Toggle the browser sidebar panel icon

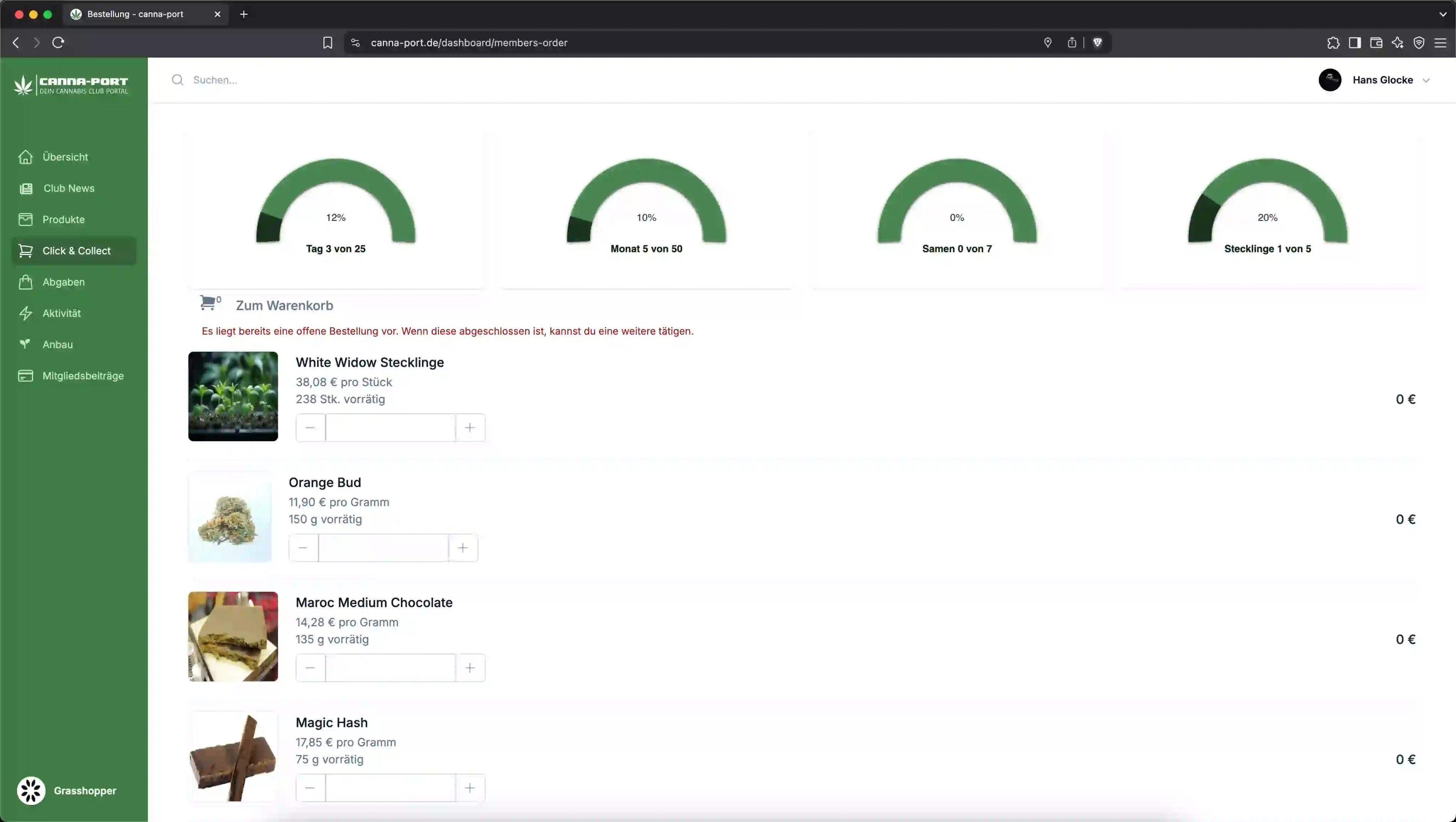tap(1355, 42)
